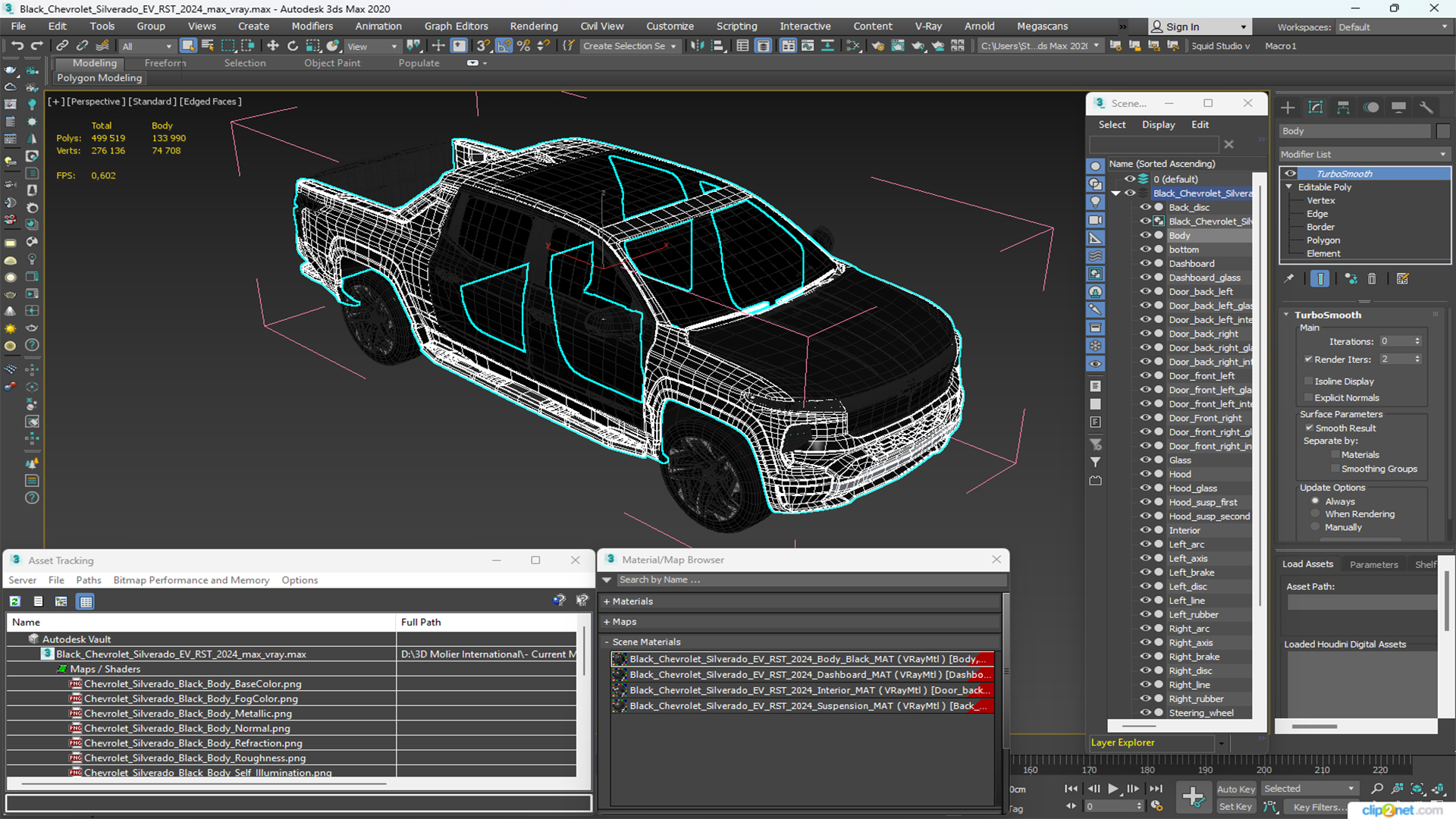Toggle the 3D Snaps icon
Image resolution: width=1456 pixels, height=819 pixels.
(x=483, y=45)
